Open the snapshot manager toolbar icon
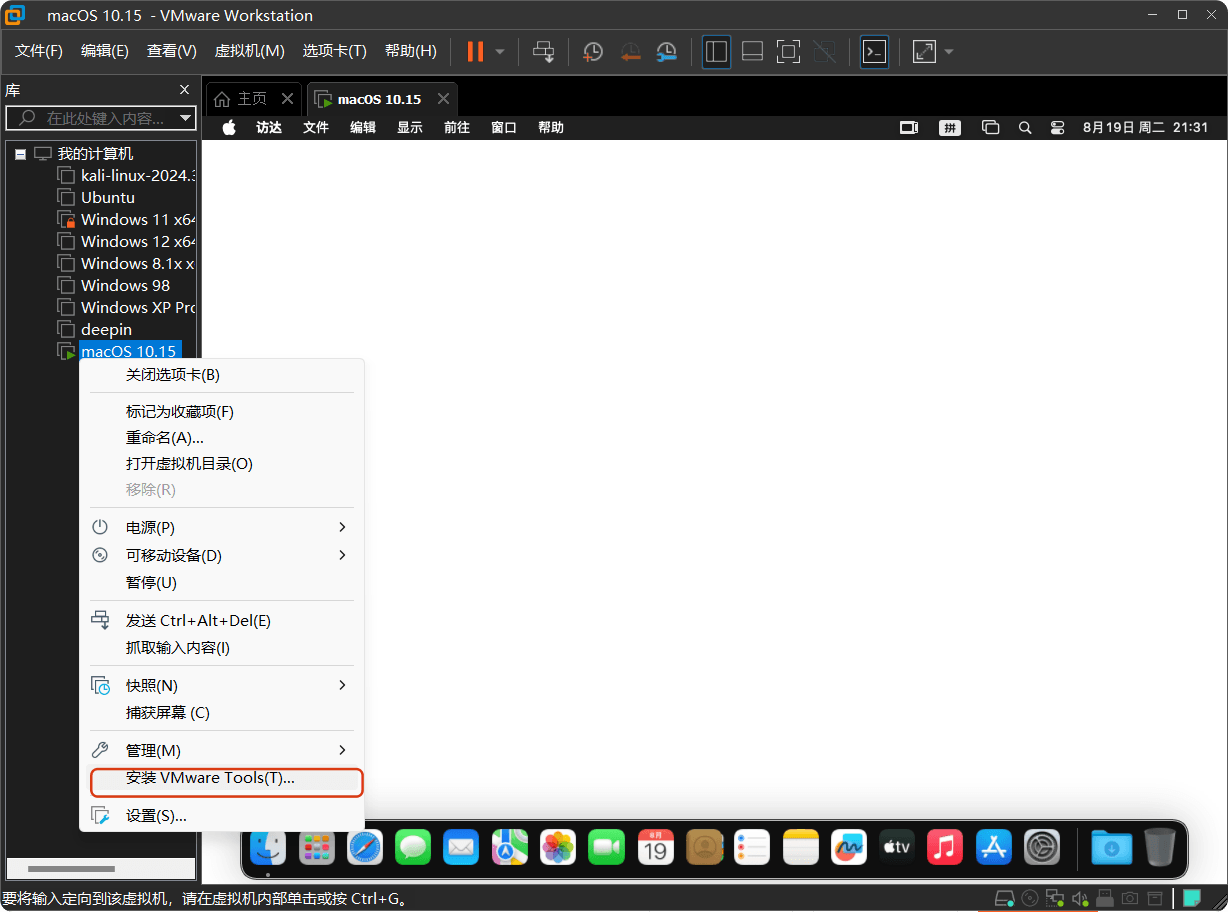Viewport: 1228px width, 912px height. tap(666, 51)
